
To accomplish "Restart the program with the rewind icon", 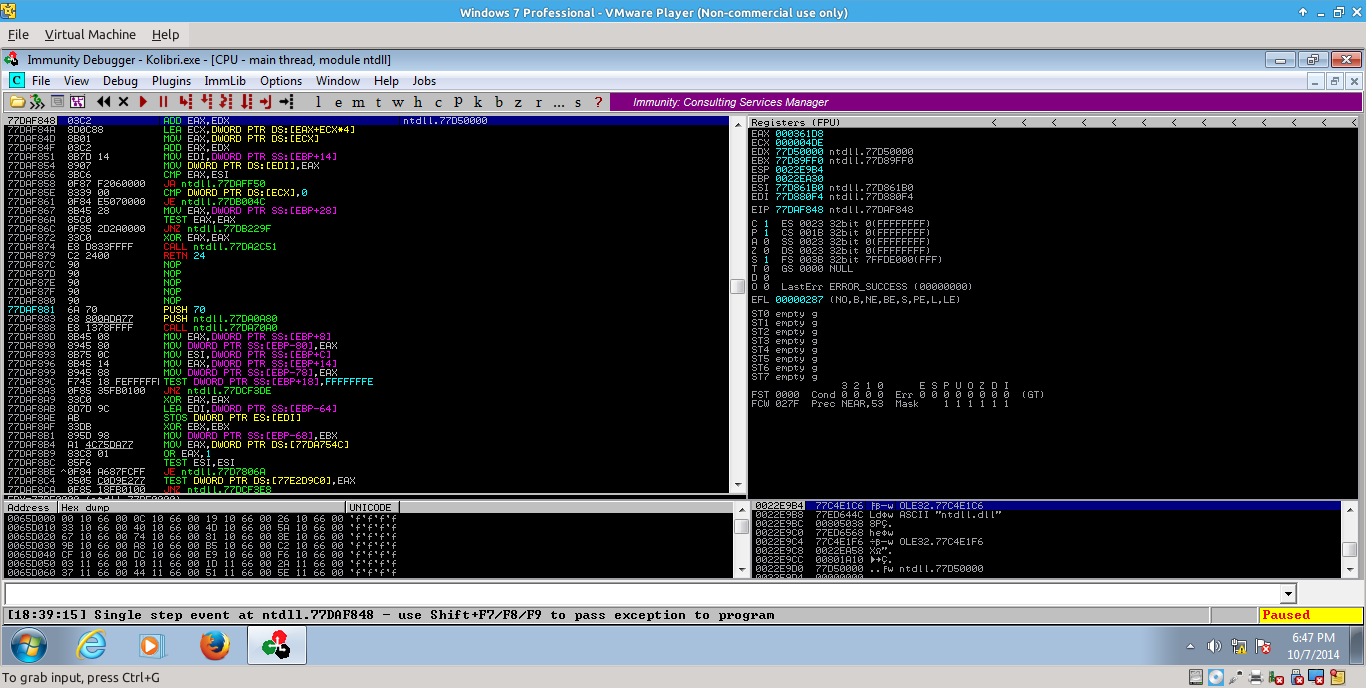I will click(104, 102).
